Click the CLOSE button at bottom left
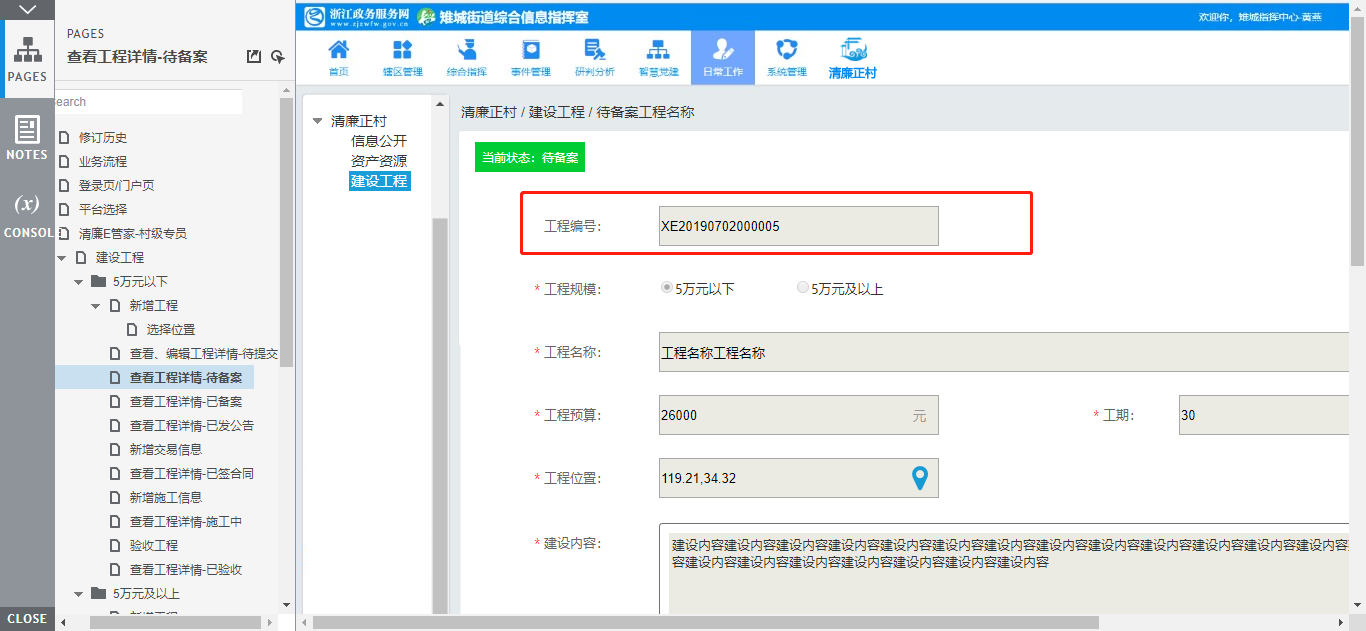Viewport: 1366px width, 631px height. point(27,618)
